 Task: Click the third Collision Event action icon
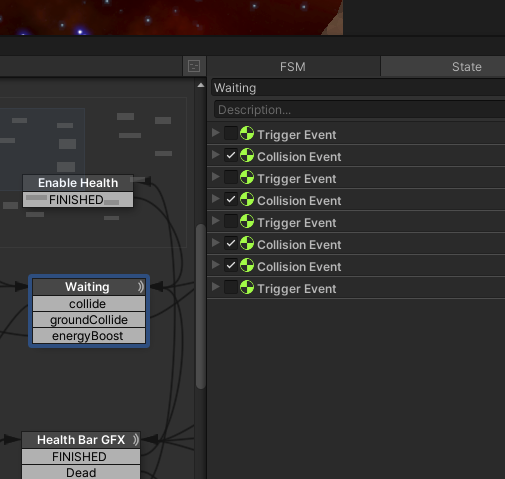[247, 243]
